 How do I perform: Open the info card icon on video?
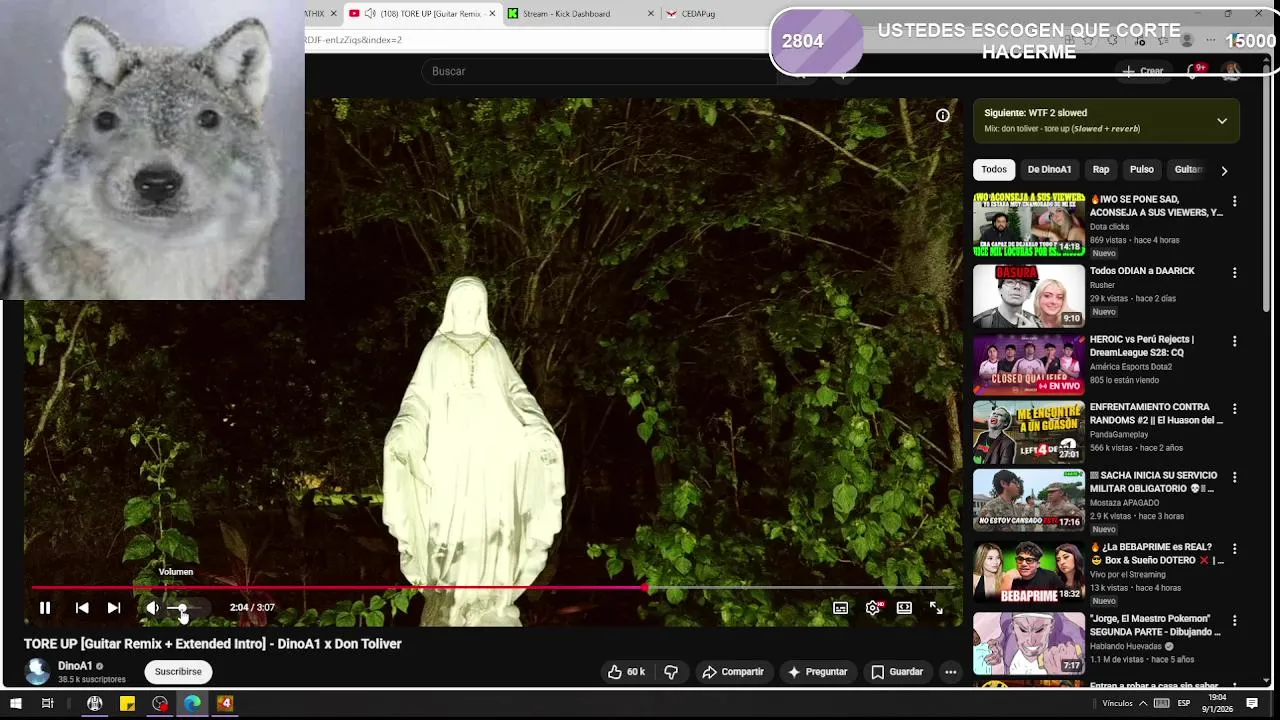942,116
